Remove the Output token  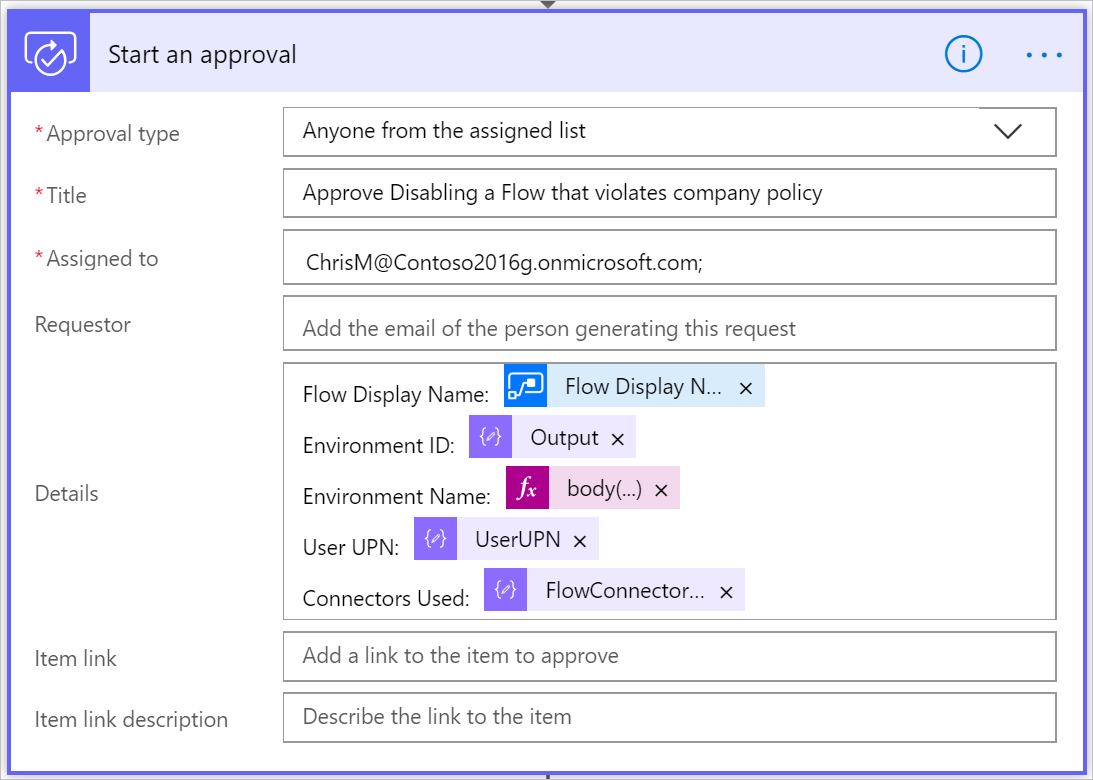(x=617, y=439)
